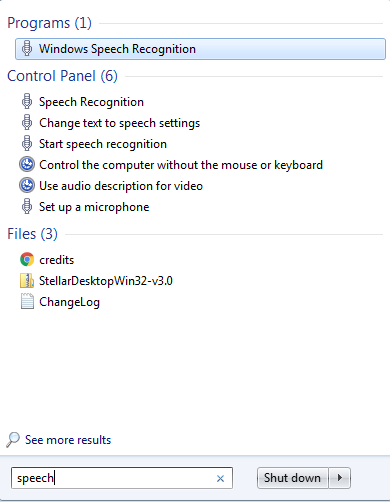Expand the Programs (1) results group
This screenshot has height=502, width=390.
49,23
